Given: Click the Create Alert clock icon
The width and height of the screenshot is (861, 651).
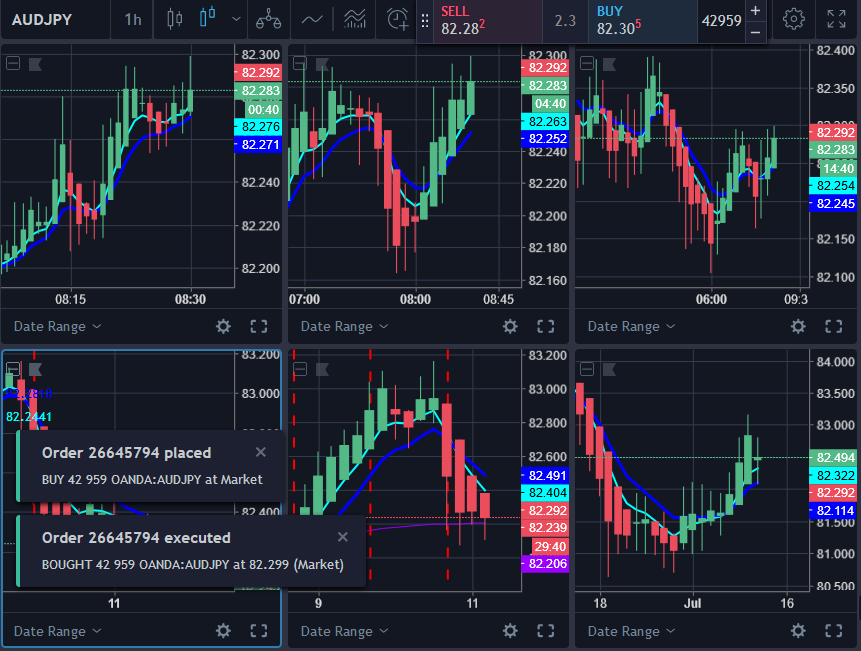Looking at the screenshot, I should (398, 19).
